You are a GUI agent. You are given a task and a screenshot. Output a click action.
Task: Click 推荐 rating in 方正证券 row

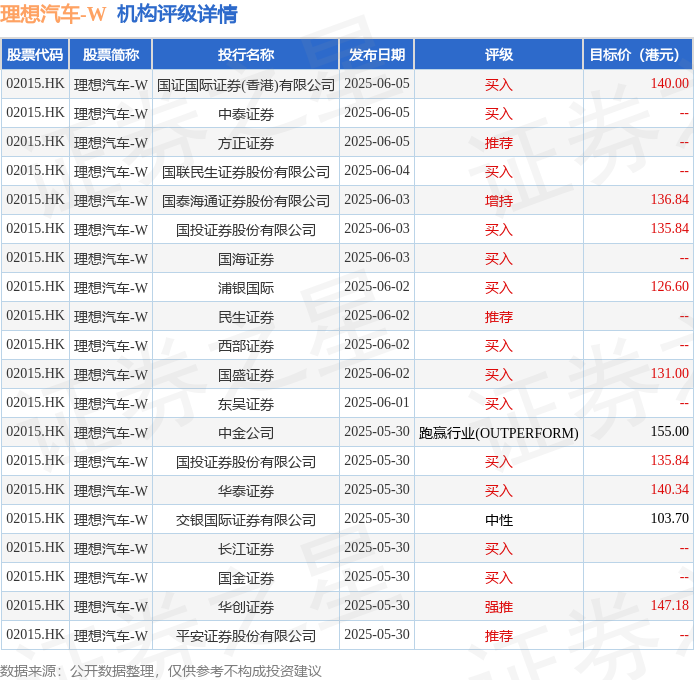coord(499,143)
